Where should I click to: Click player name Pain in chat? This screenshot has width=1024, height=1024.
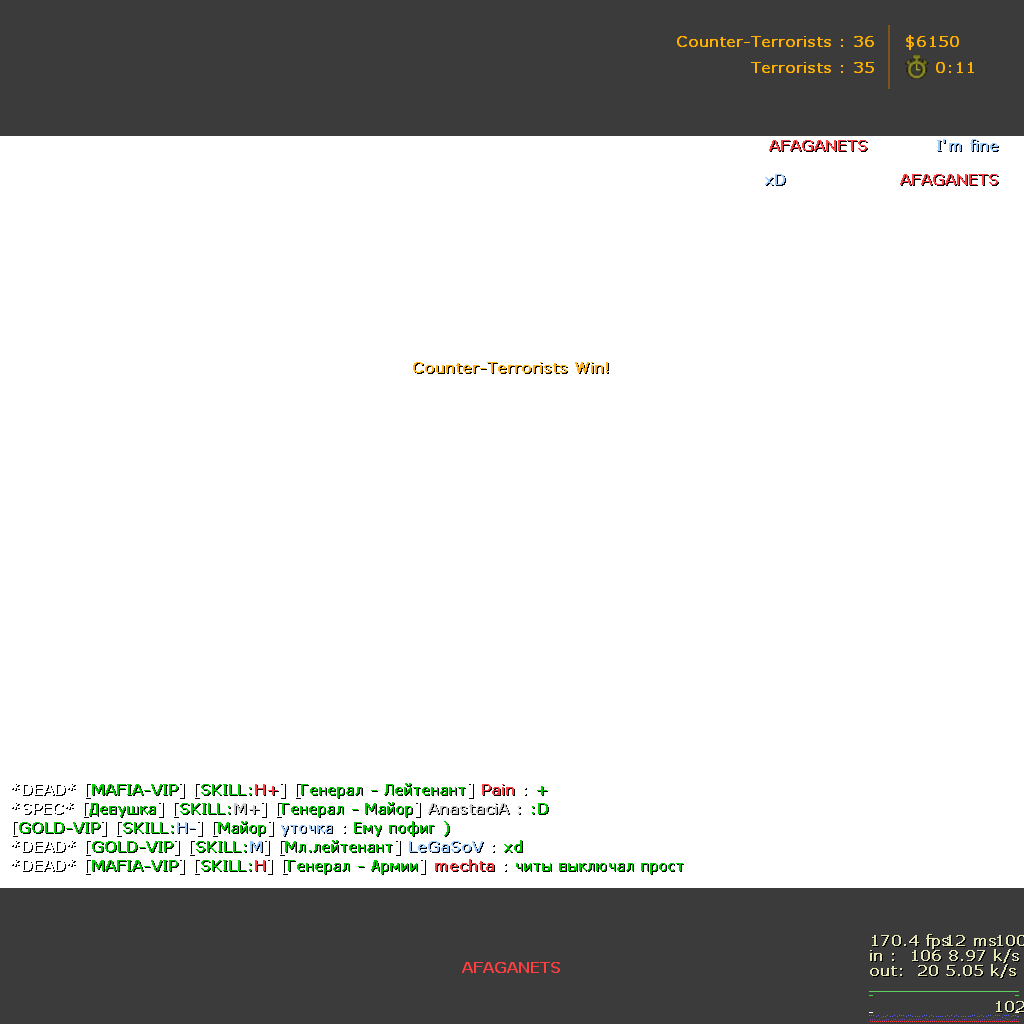click(x=498, y=791)
